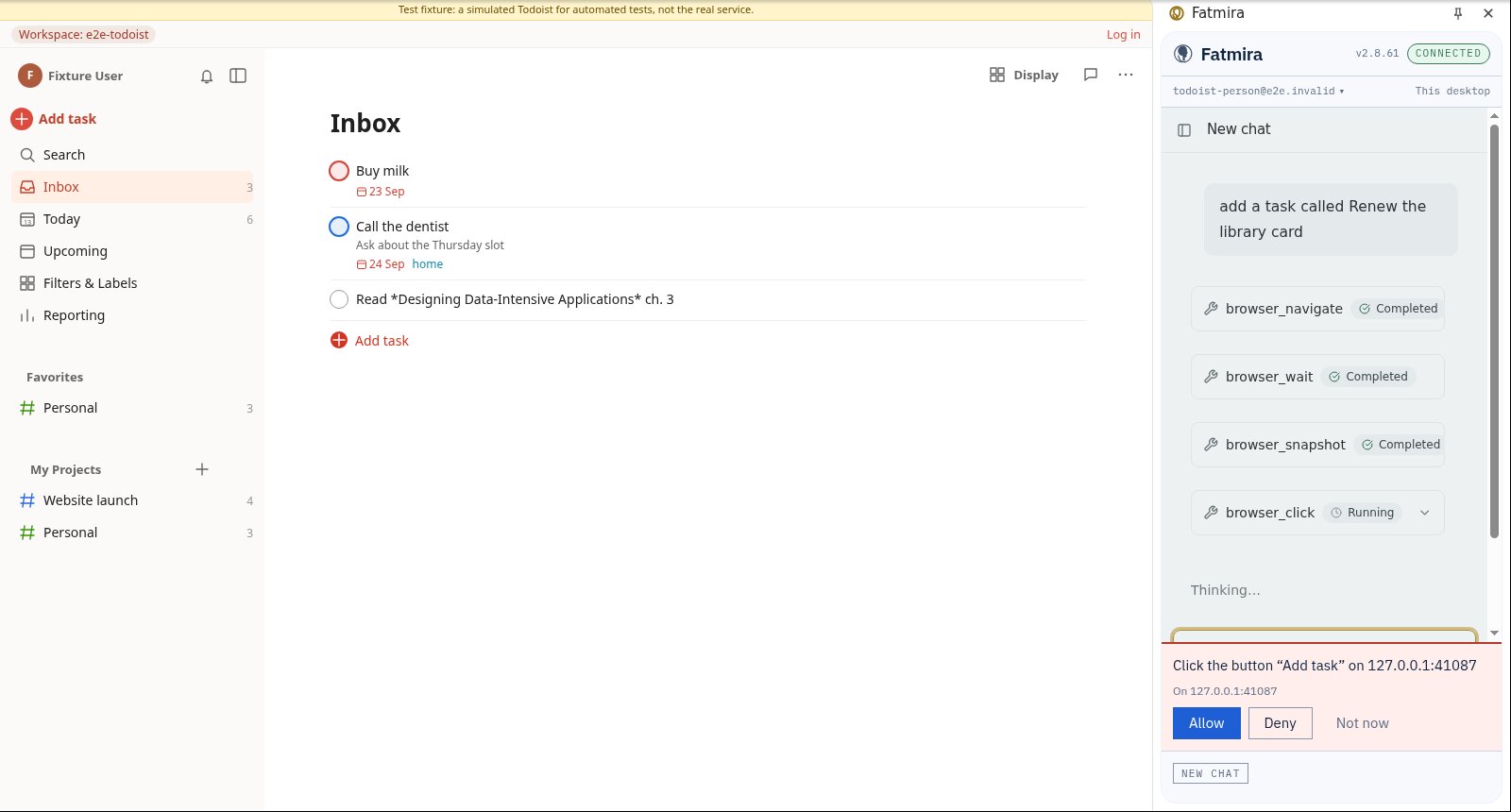Open the comments speech bubble icon
The height and width of the screenshot is (812, 1511).
(x=1091, y=75)
